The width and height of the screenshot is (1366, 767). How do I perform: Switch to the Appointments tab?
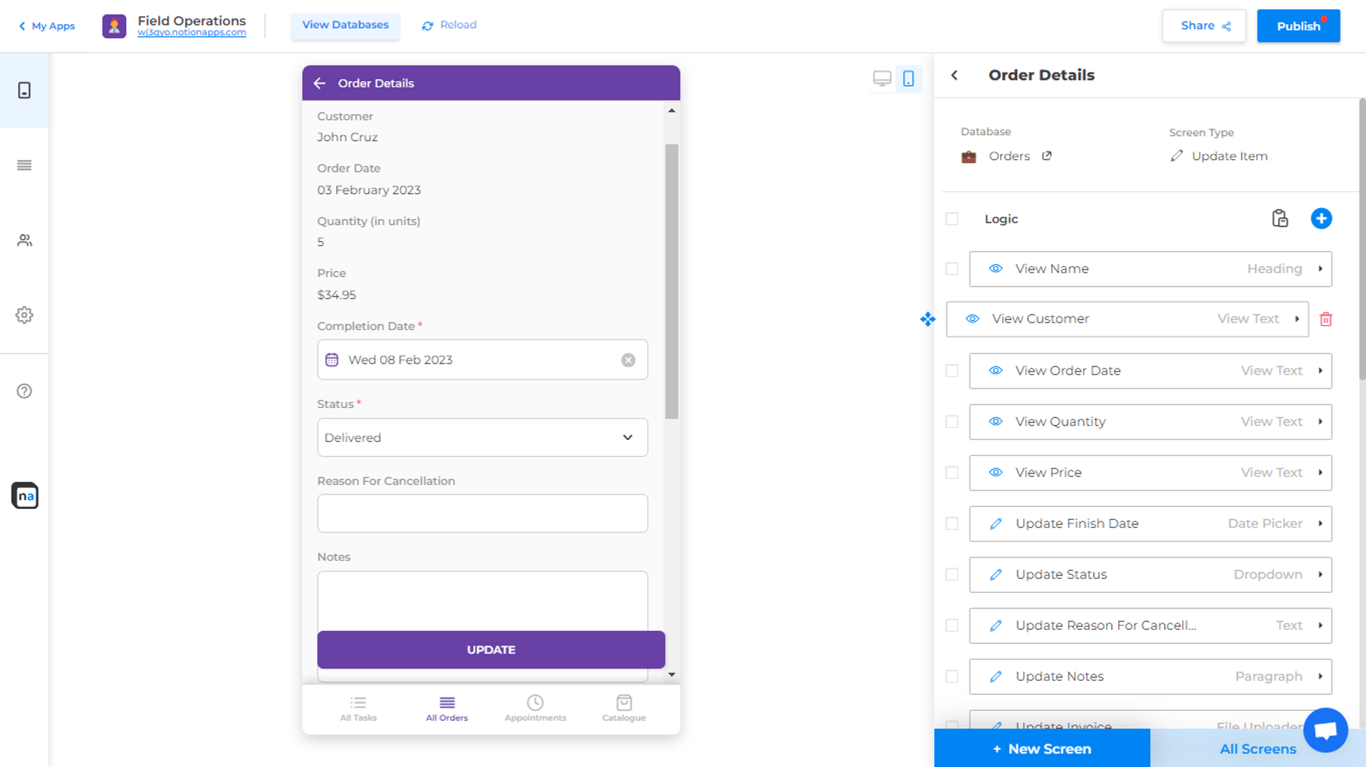click(535, 708)
